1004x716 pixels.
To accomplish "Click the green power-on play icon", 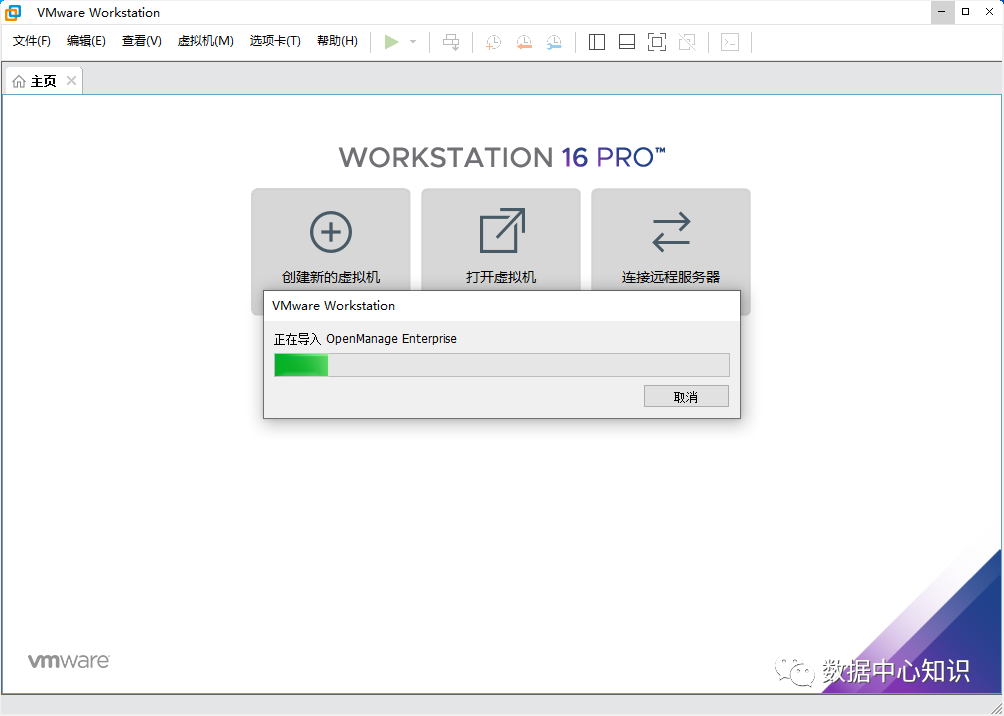I will click(391, 42).
